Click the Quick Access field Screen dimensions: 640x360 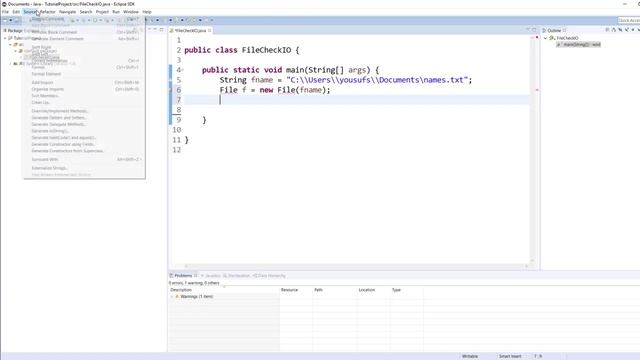click(629, 20)
